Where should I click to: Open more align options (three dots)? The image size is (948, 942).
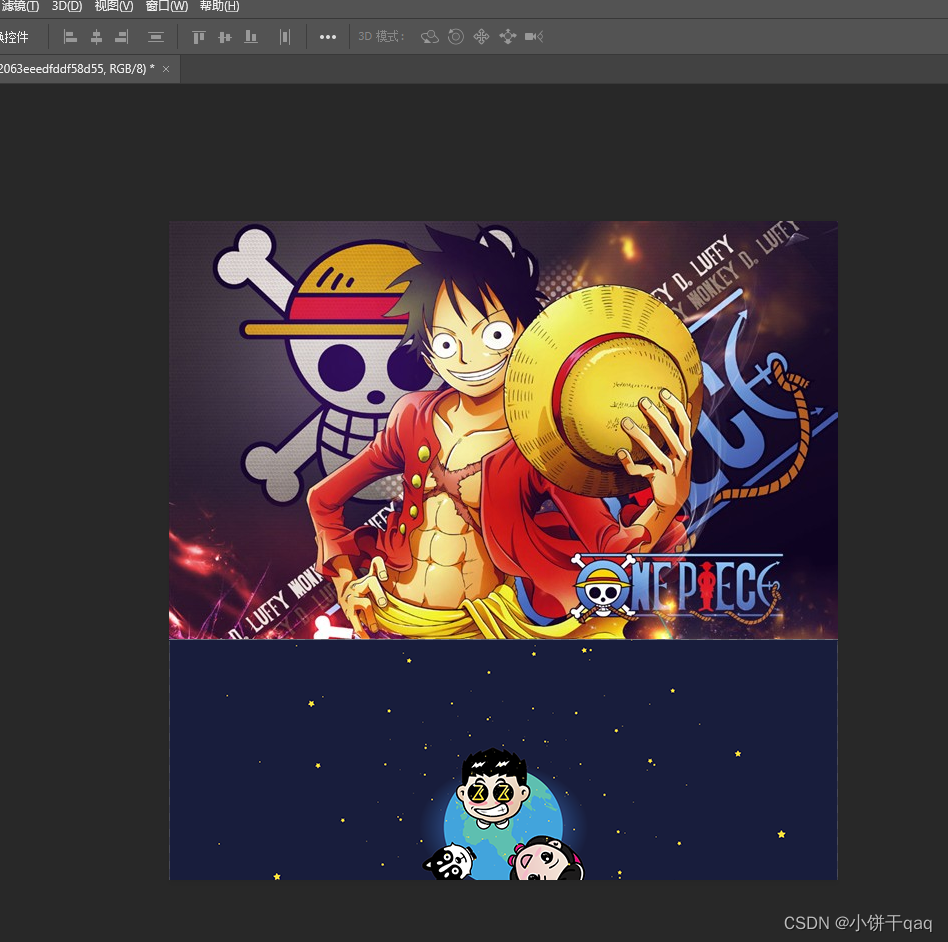(x=328, y=37)
